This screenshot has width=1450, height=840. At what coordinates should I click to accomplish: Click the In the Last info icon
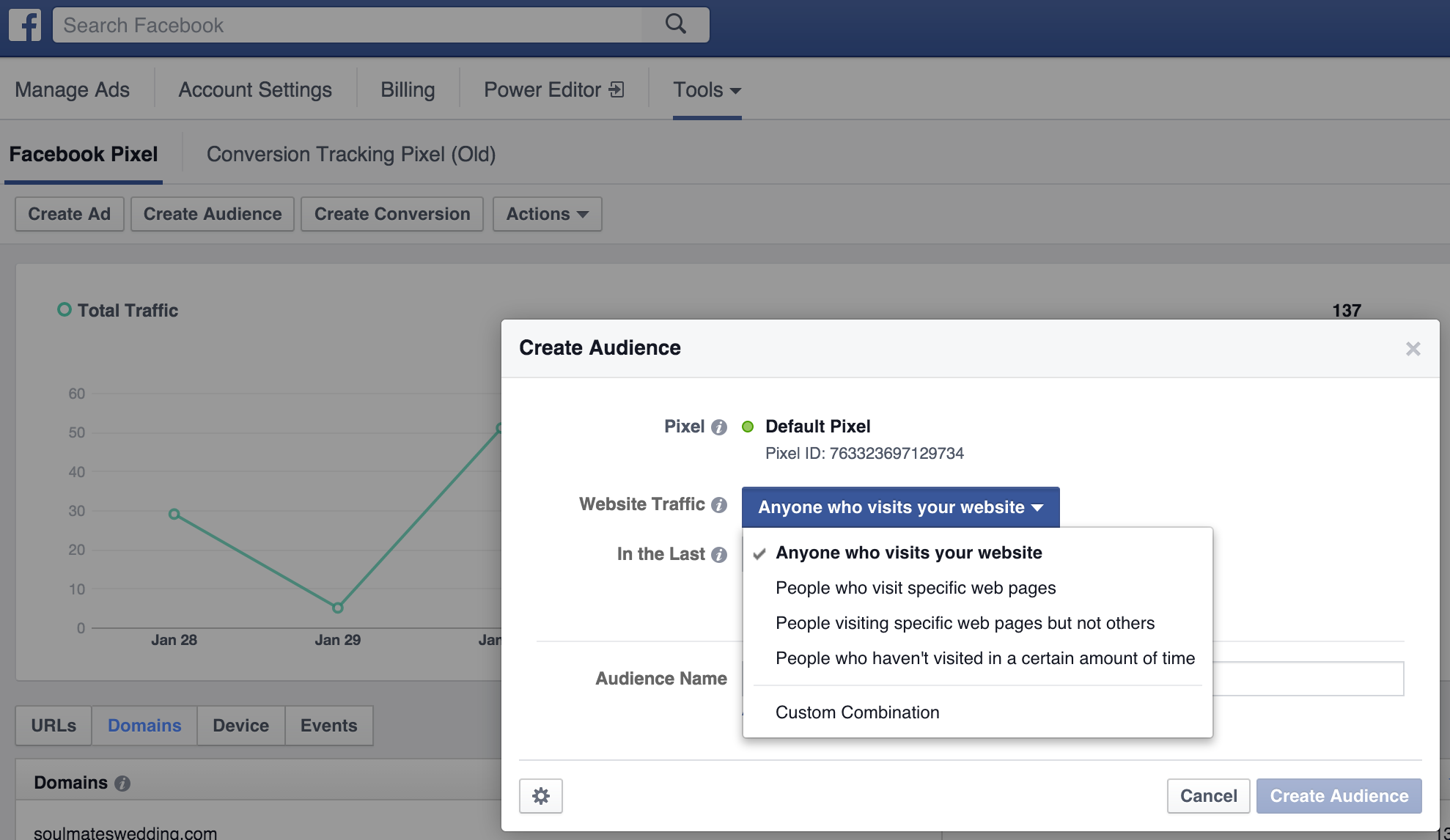coord(720,555)
